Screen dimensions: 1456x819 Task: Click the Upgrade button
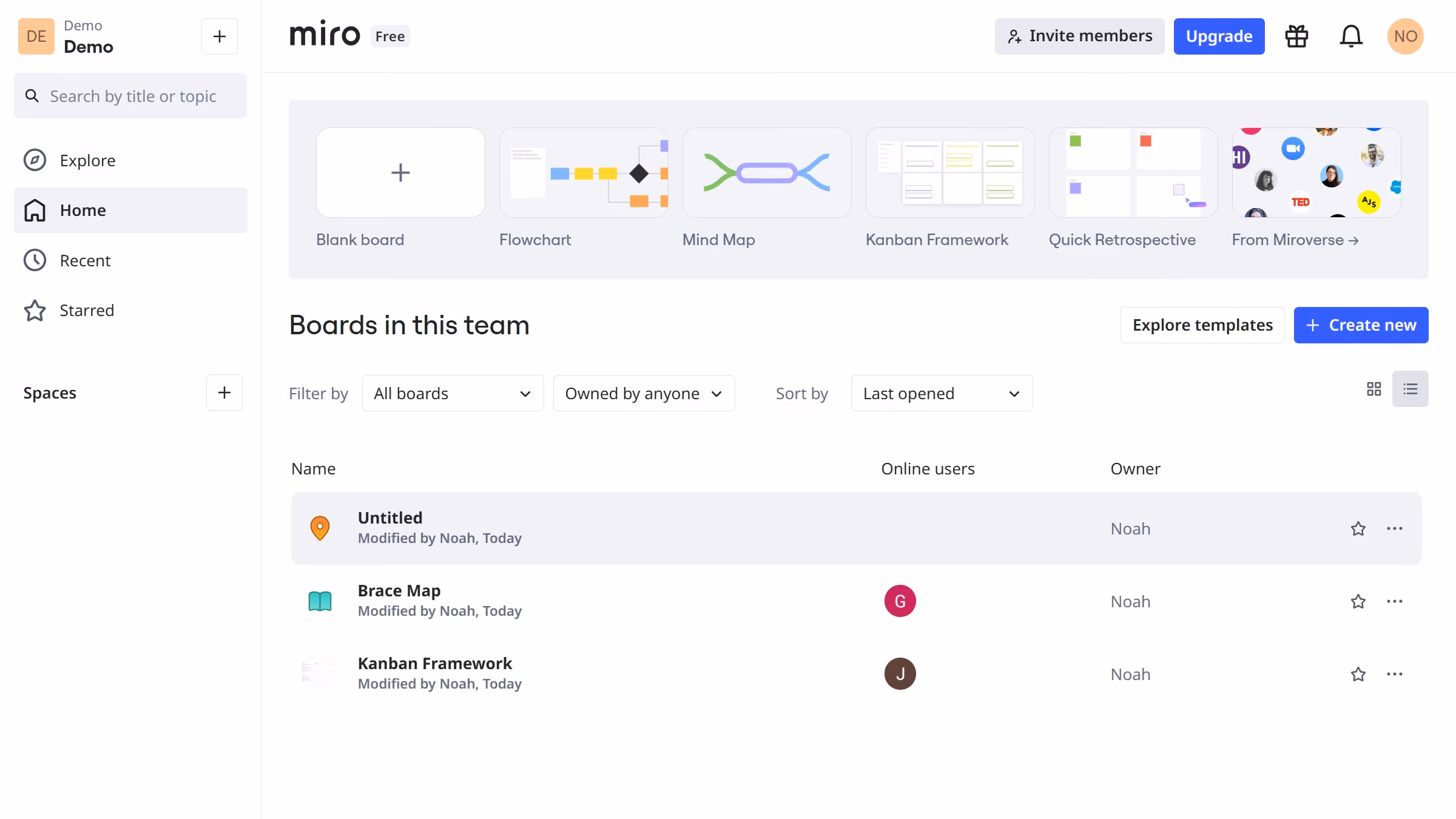(x=1219, y=36)
